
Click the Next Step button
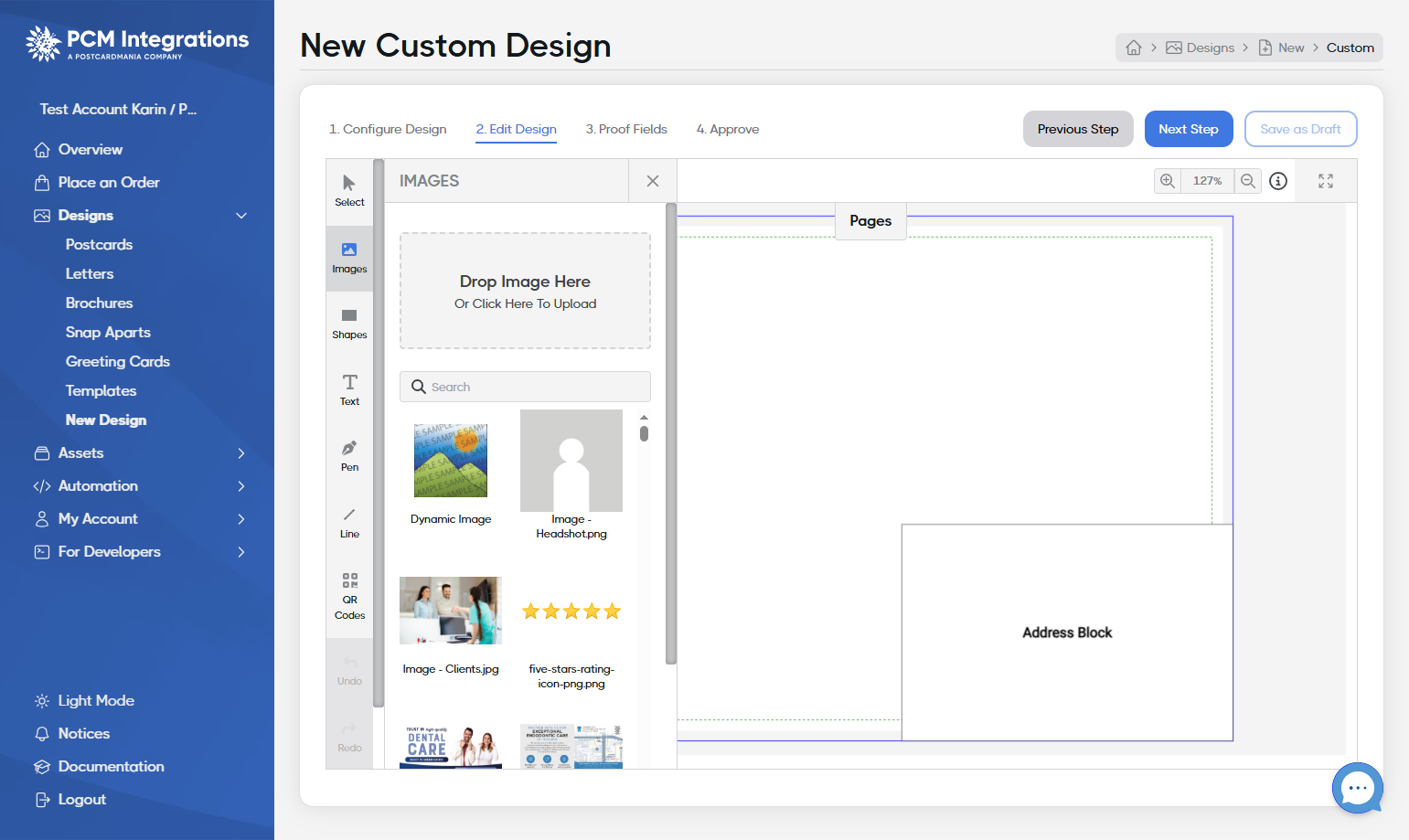(1189, 129)
